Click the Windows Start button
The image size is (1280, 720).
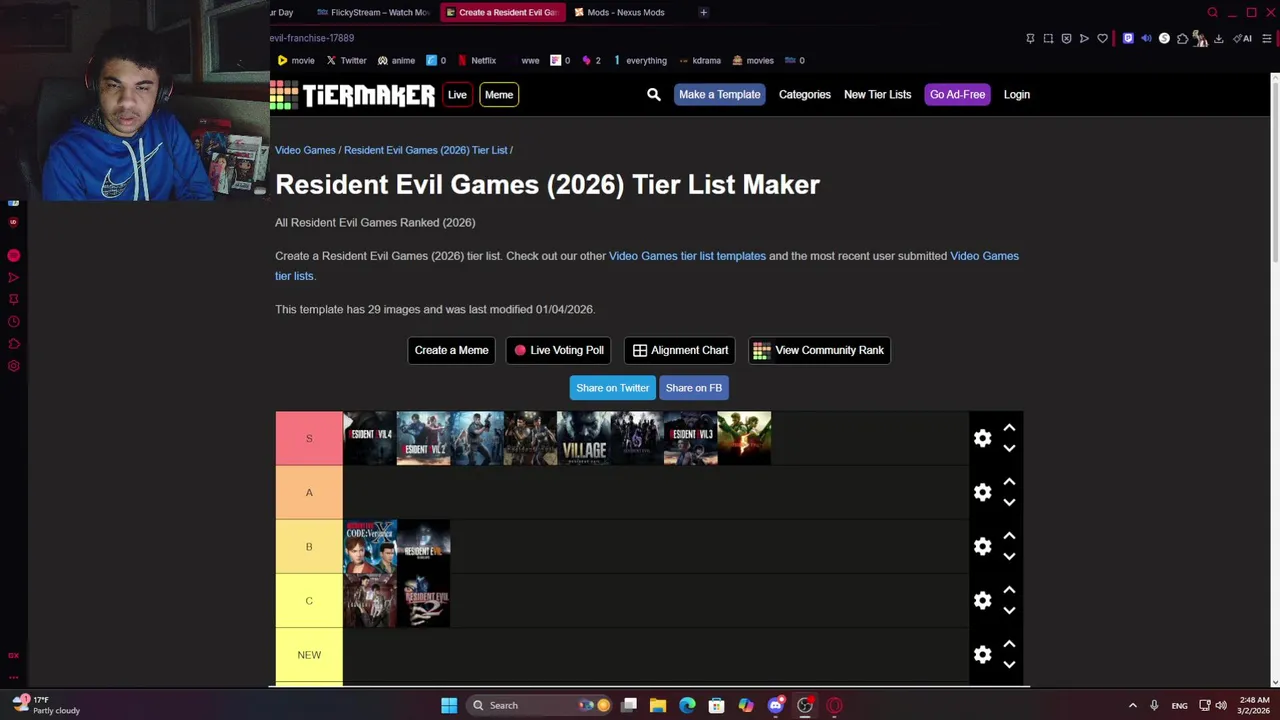click(x=449, y=705)
